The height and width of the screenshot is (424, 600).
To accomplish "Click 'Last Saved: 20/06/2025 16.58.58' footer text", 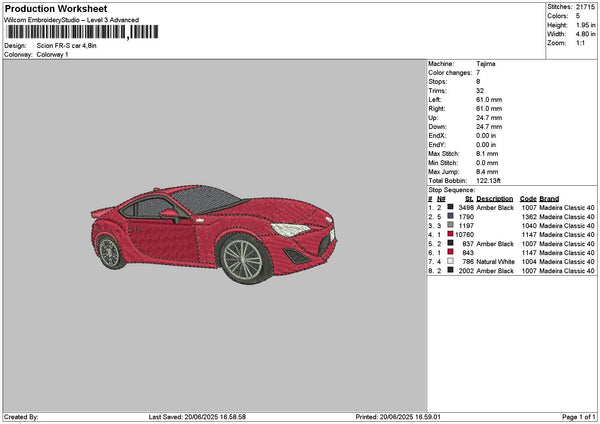I will tap(197, 417).
